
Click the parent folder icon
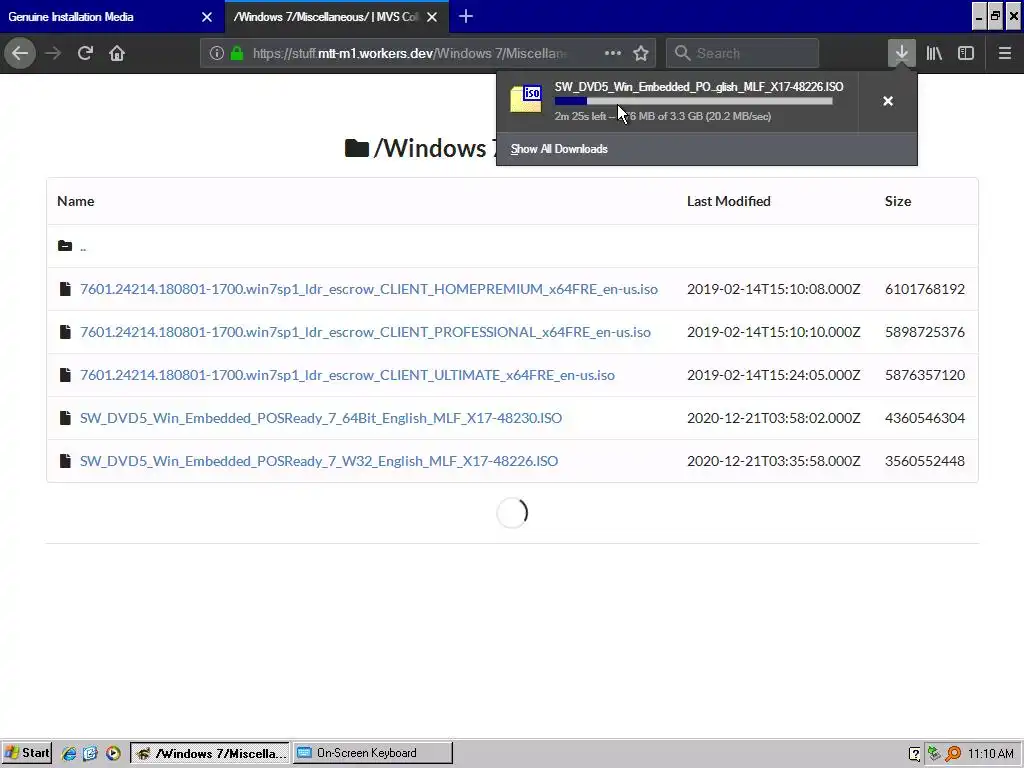coord(65,246)
